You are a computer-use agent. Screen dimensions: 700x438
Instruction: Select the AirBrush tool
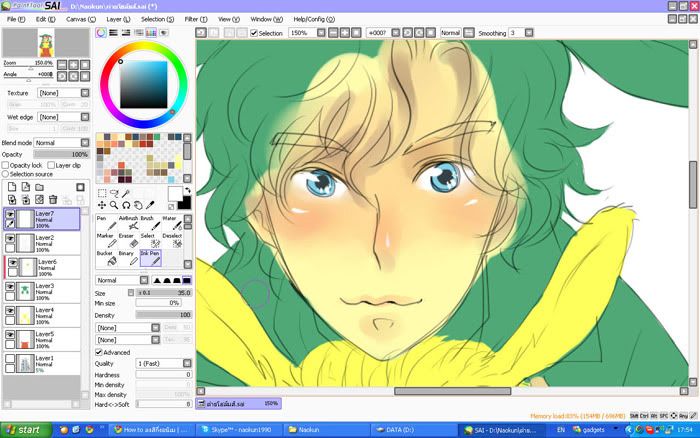pos(128,224)
